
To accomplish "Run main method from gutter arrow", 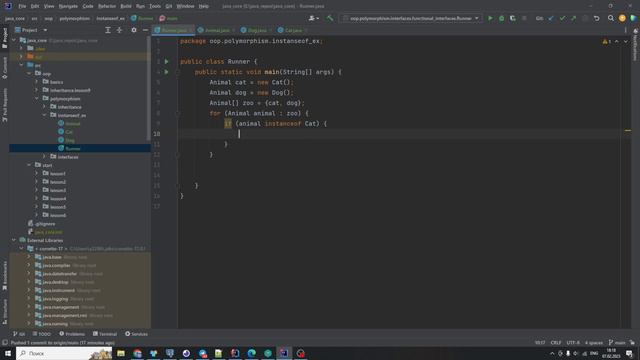I will tap(167, 72).
